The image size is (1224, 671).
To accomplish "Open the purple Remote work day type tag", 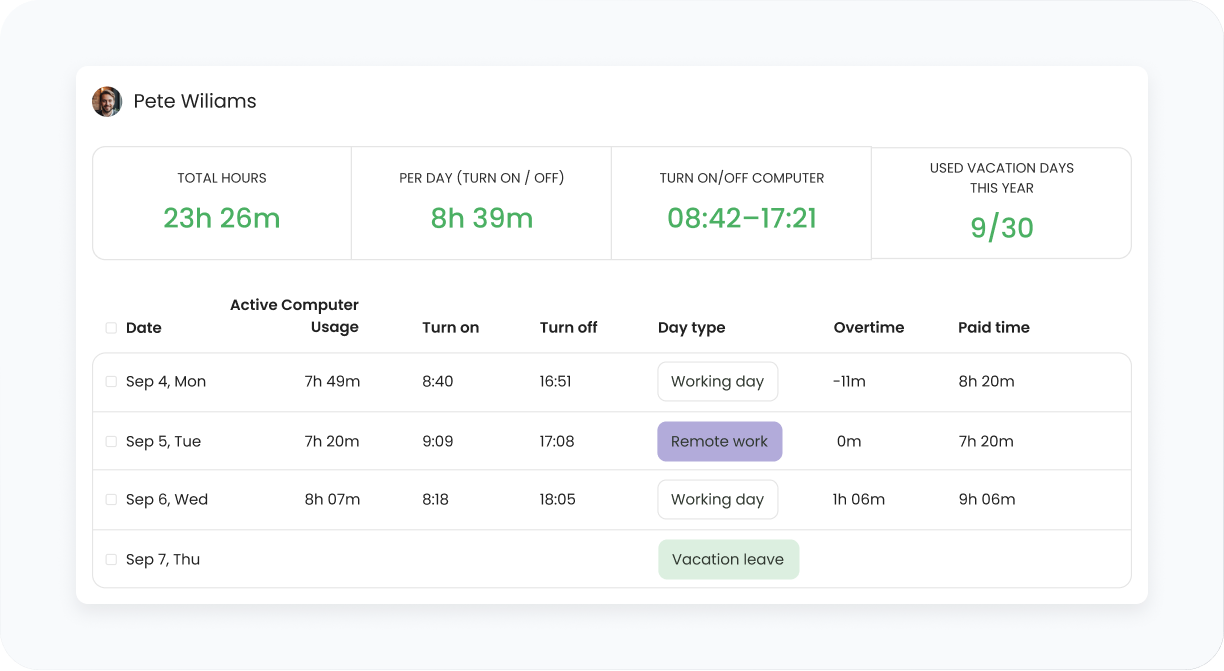I will tap(719, 441).
